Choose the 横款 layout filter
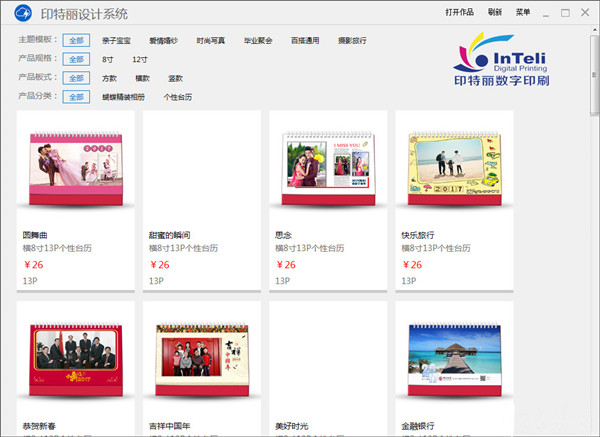The image size is (600, 437). click(142, 78)
